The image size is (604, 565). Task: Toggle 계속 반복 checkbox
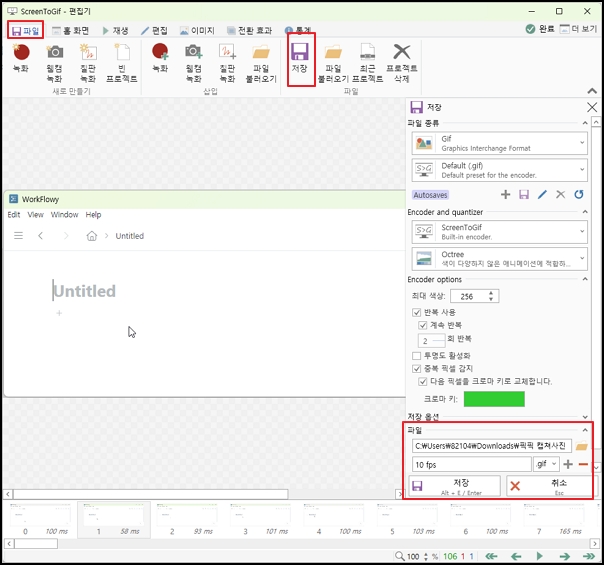423,325
